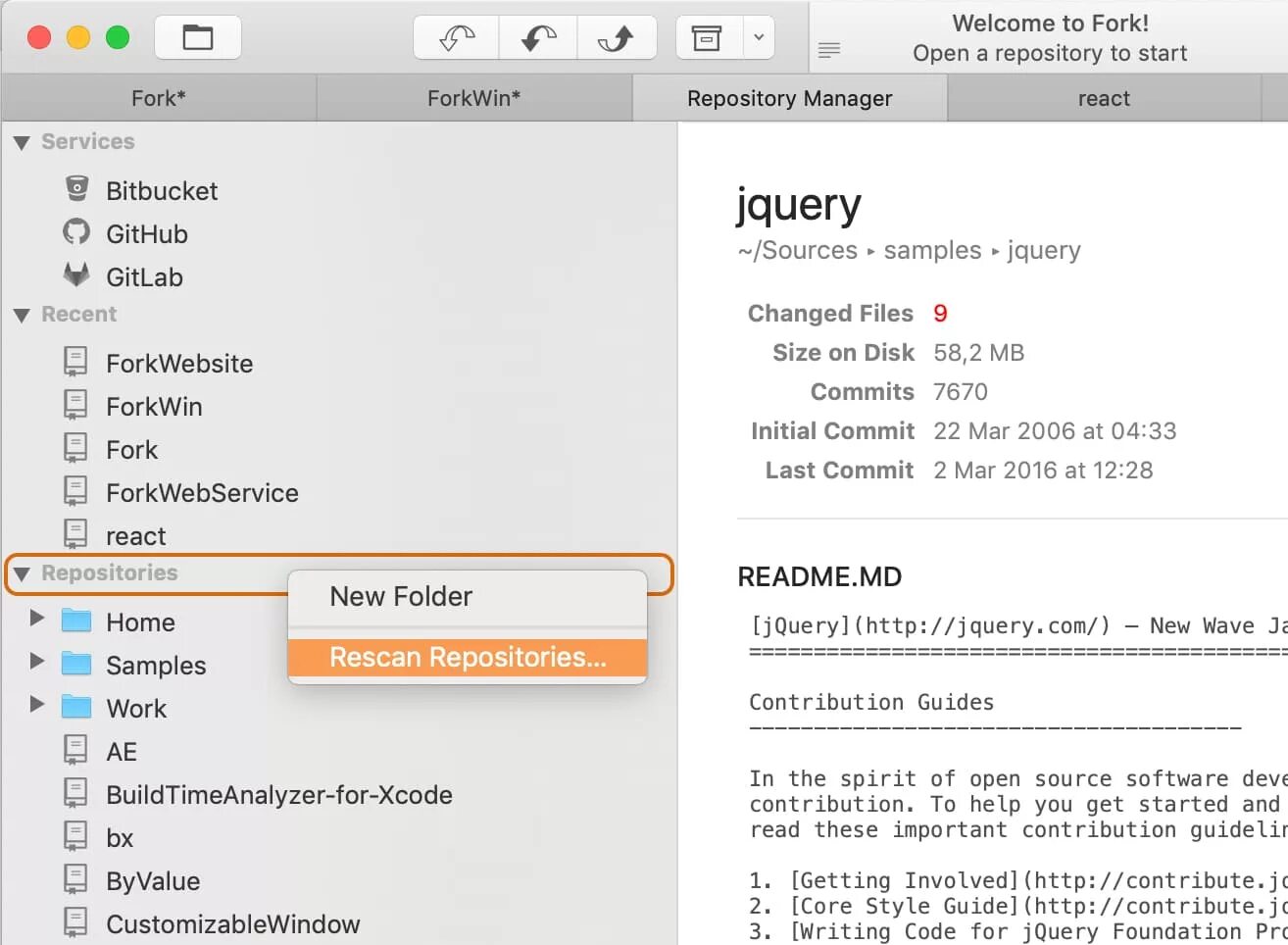Click the BuildTimeAnalyzer-for-Xcode repository icon
This screenshot has width=1288, height=945.
click(75, 793)
